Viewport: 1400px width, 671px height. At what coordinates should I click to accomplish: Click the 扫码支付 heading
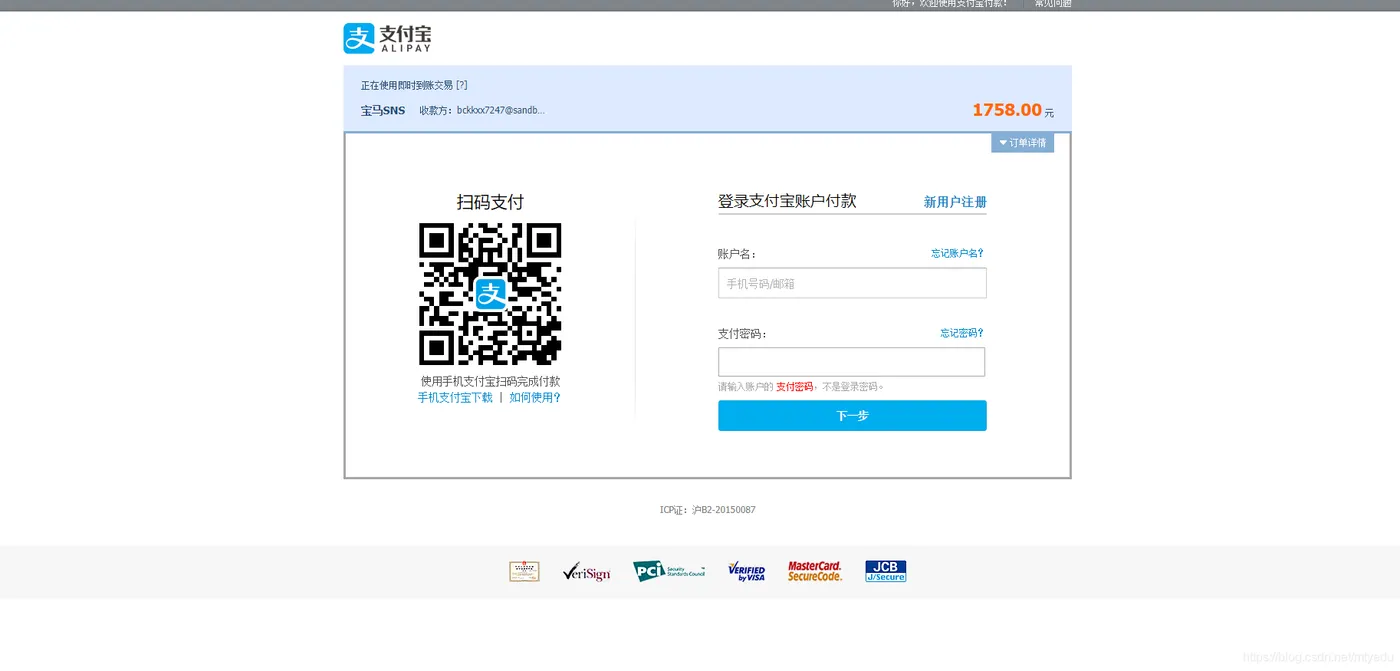(490, 202)
